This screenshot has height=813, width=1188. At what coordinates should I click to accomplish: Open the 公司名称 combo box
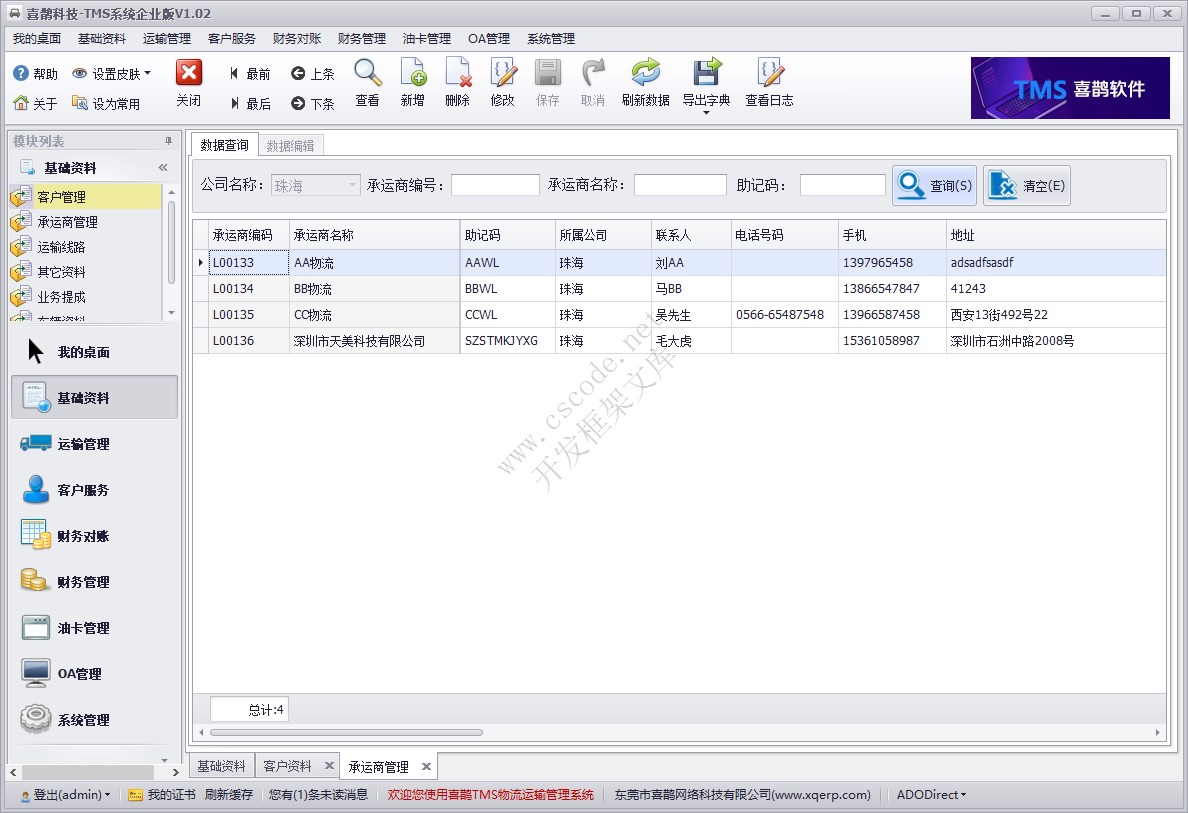pyautogui.click(x=315, y=186)
